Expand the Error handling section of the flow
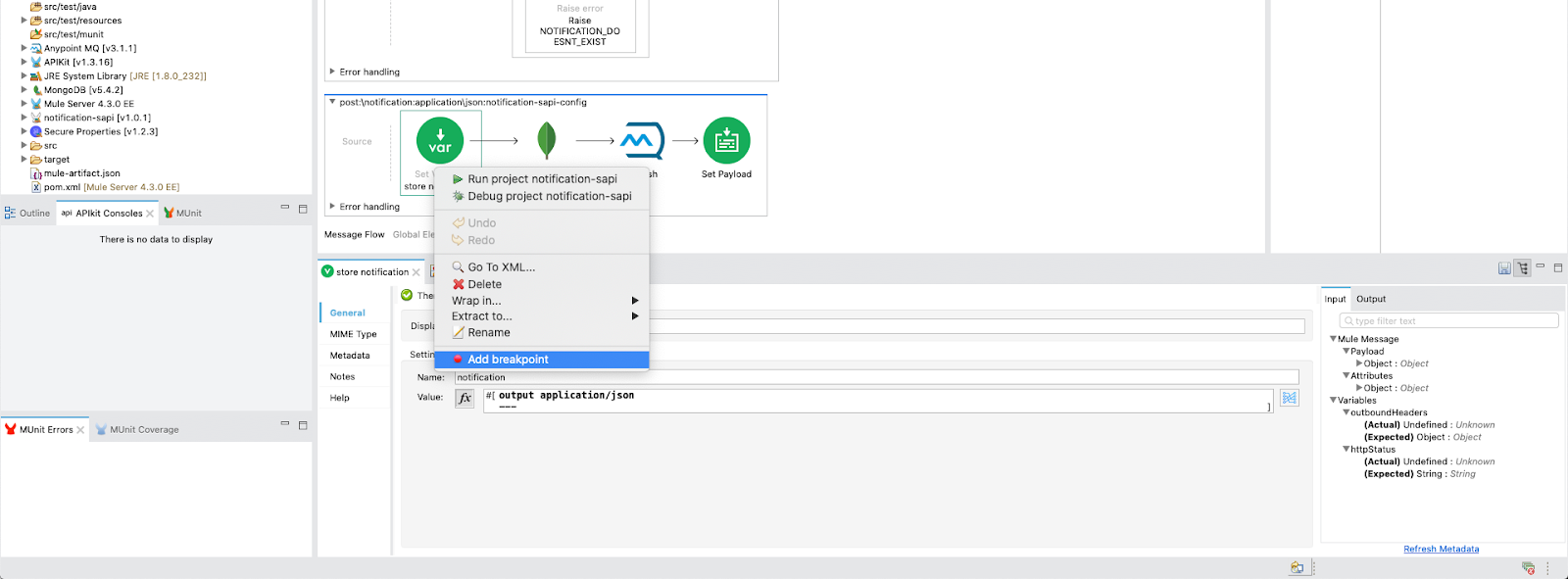 [332, 207]
